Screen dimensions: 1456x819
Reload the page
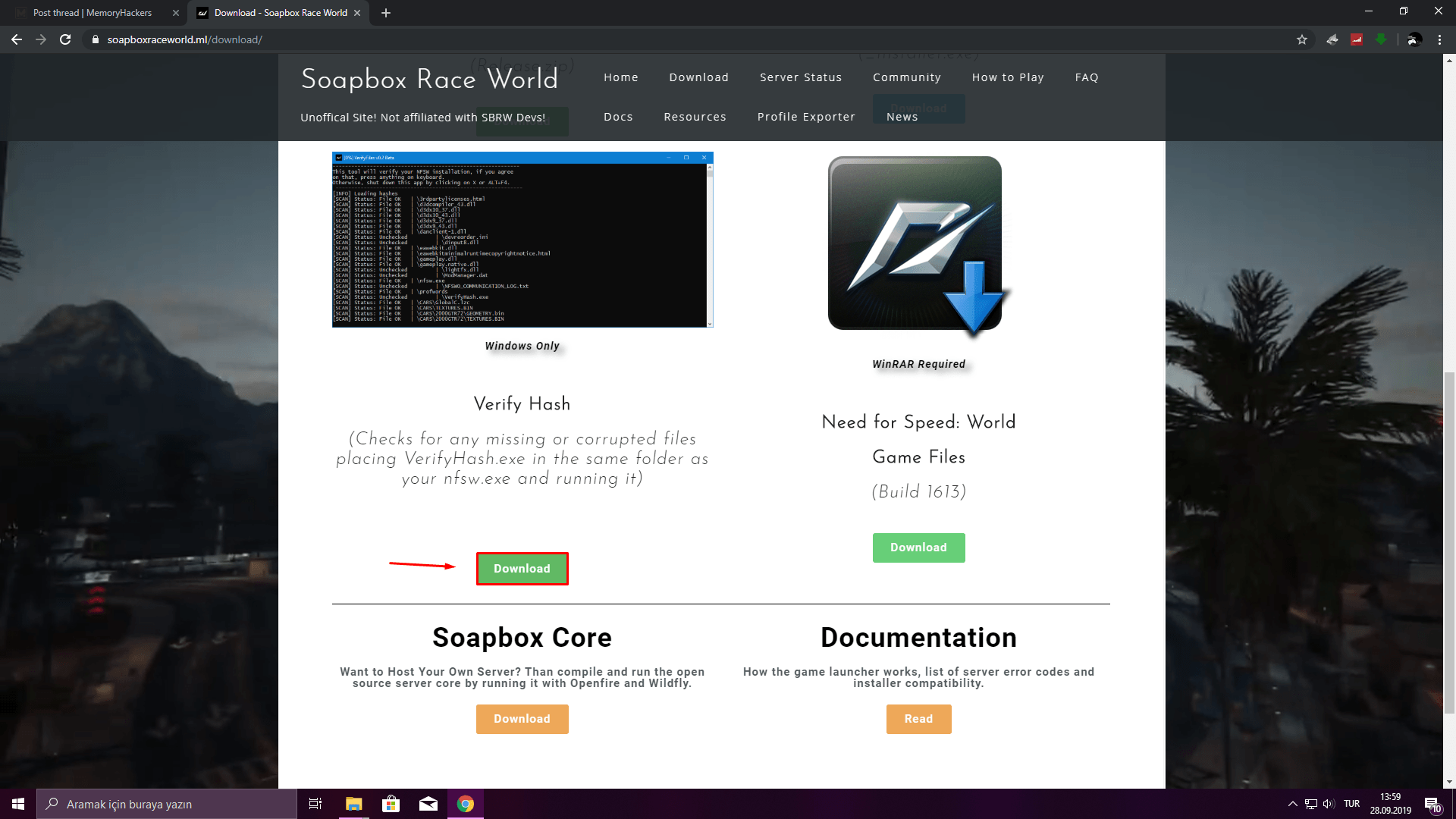(65, 39)
